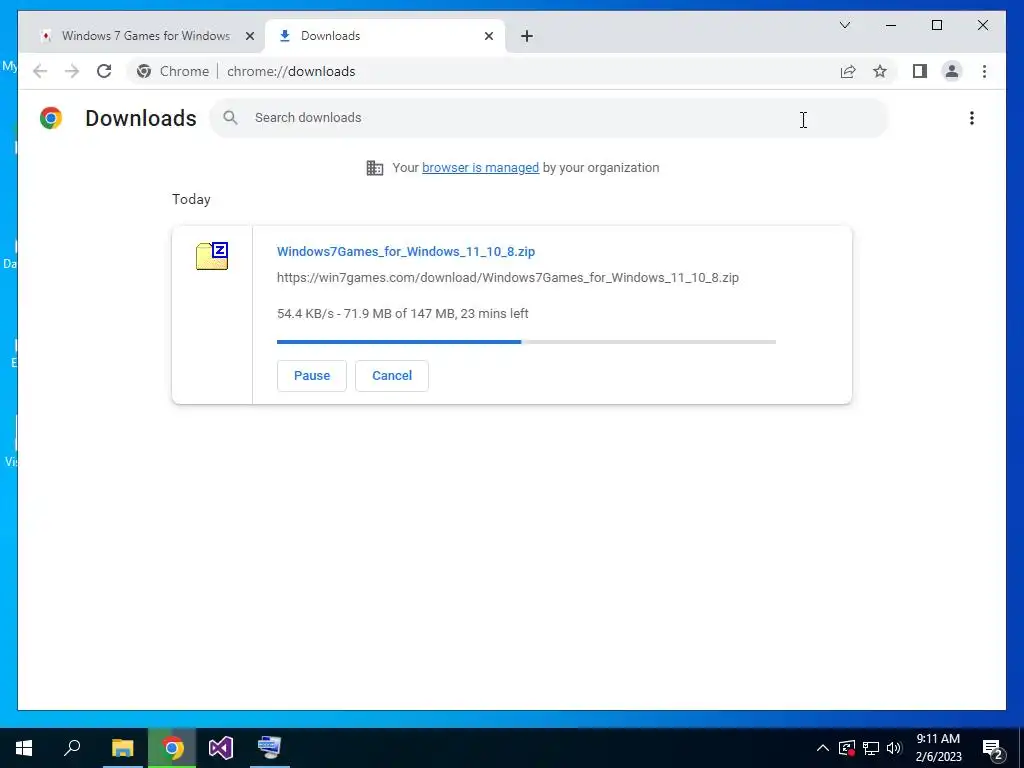Share this page using the share icon
The width and height of the screenshot is (1024, 768).
coord(848,71)
